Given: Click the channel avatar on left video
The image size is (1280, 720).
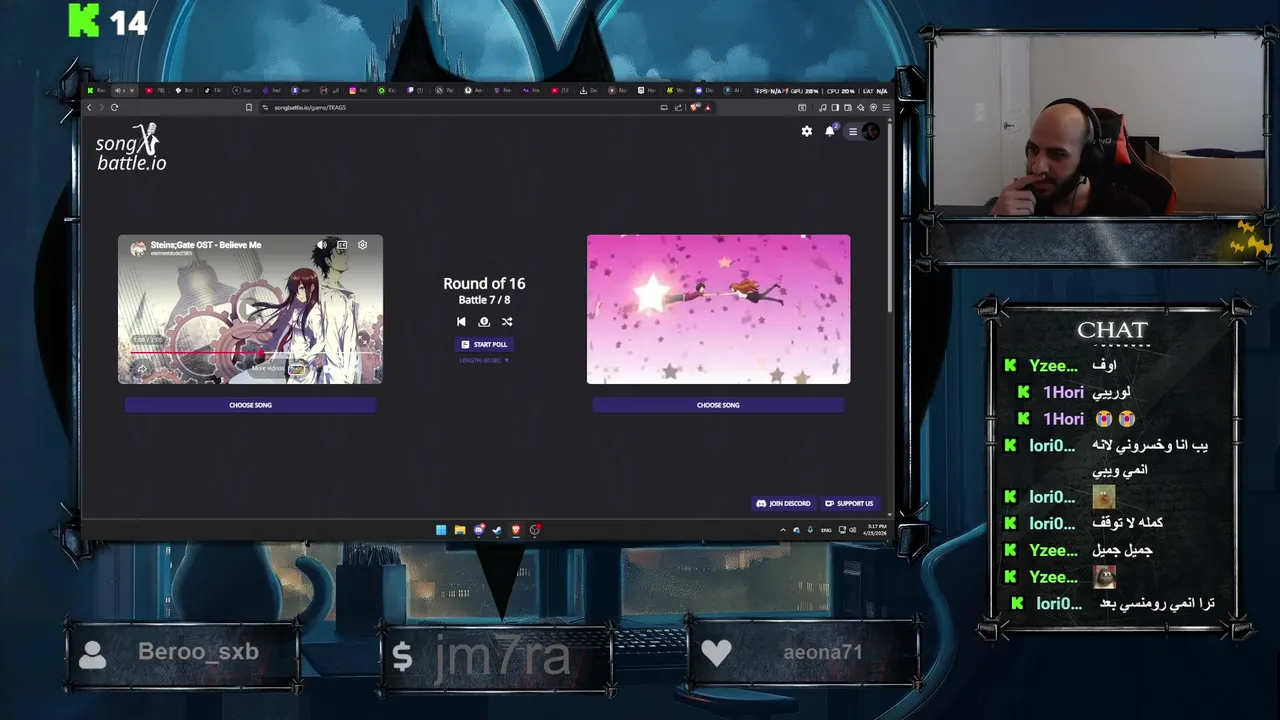Looking at the screenshot, I should pos(138,249).
